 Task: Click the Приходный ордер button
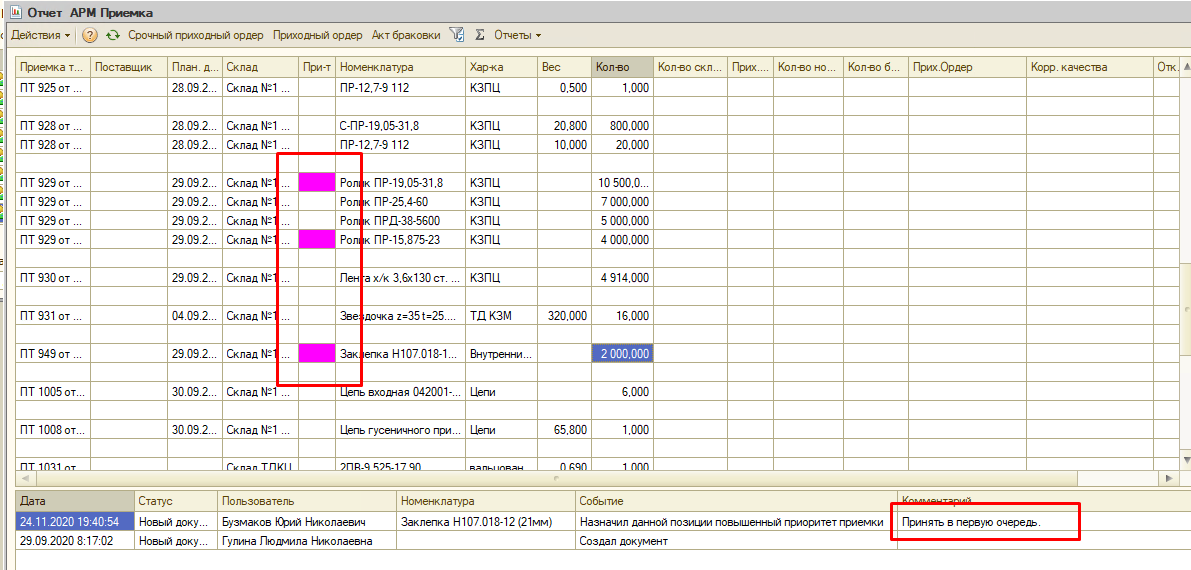[x=317, y=35]
